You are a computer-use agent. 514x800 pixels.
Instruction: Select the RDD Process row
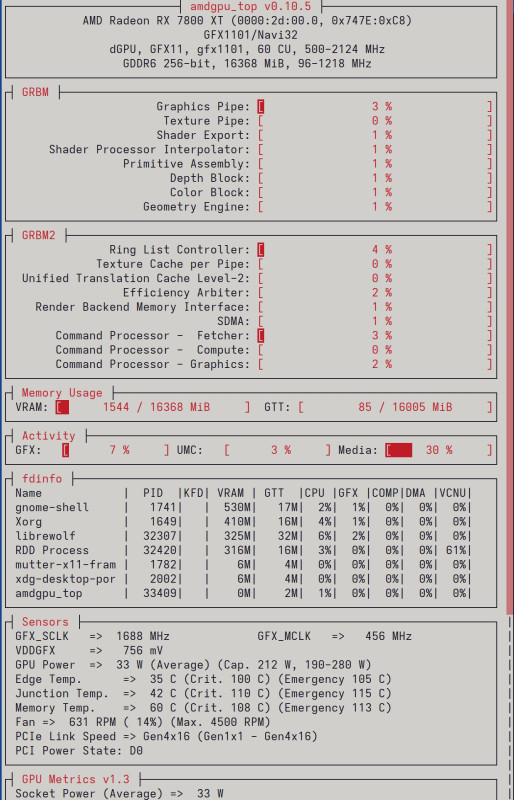click(x=243, y=550)
